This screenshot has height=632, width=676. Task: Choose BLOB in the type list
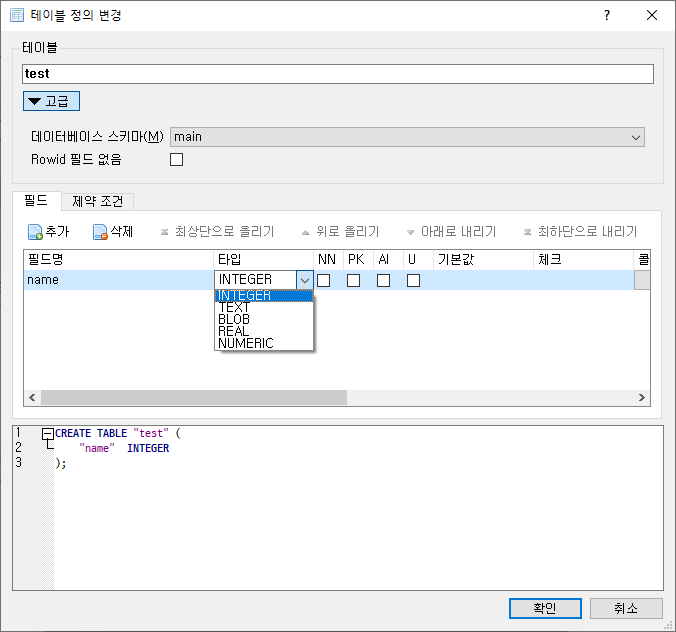(x=264, y=319)
